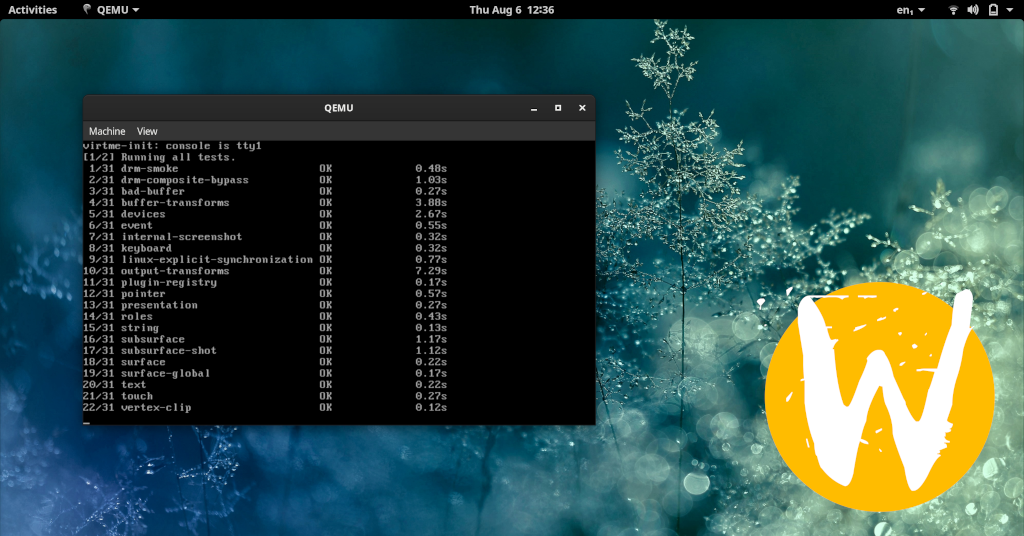Minimize the QEMU window
This screenshot has width=1024, height=536.
tap(534, 108)
